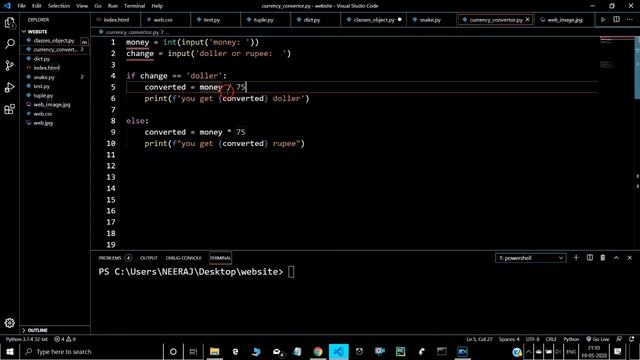This screenshot has height=360, width=640.
Task: Open the Go menu
Action: [98, 6]
